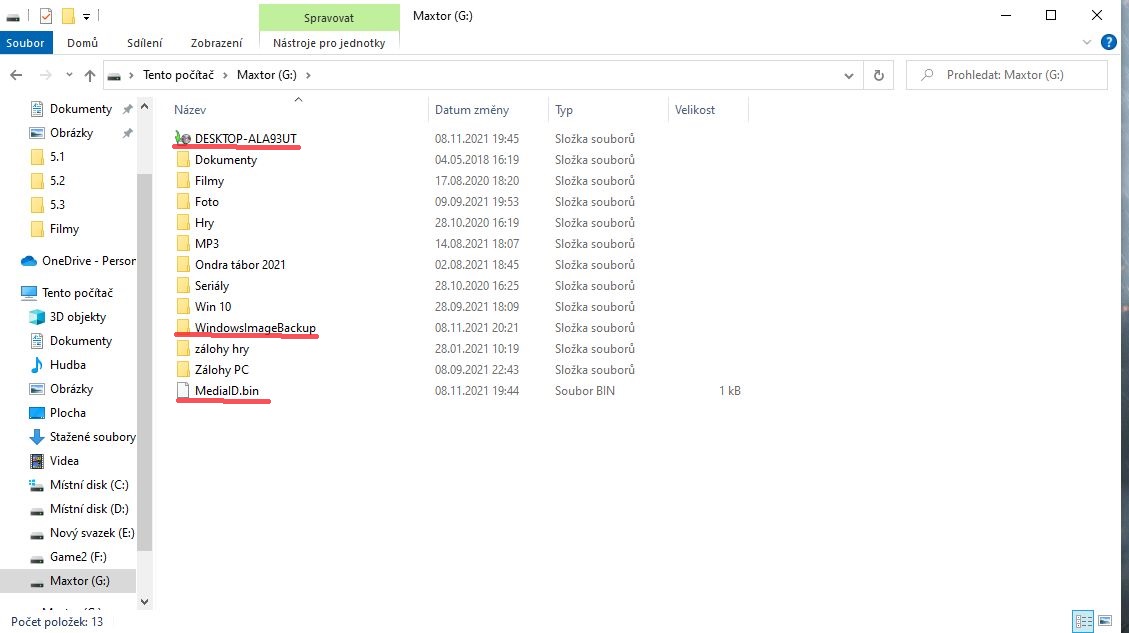Open OneDrive - Personal in sidebar
Screen dimensions: 1129x633
tap(89, 261)
